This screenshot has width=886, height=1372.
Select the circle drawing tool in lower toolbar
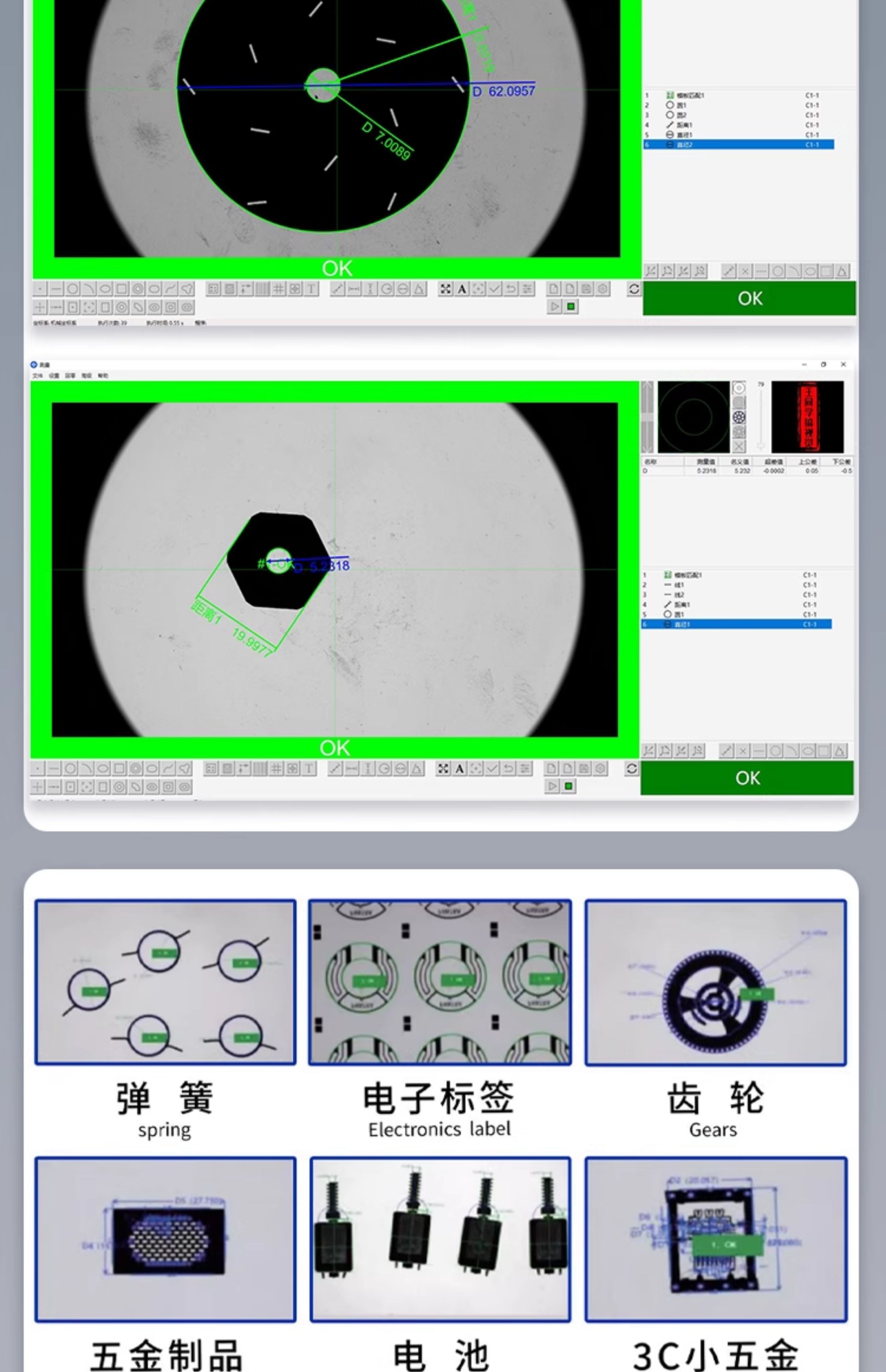pos(70,769)
